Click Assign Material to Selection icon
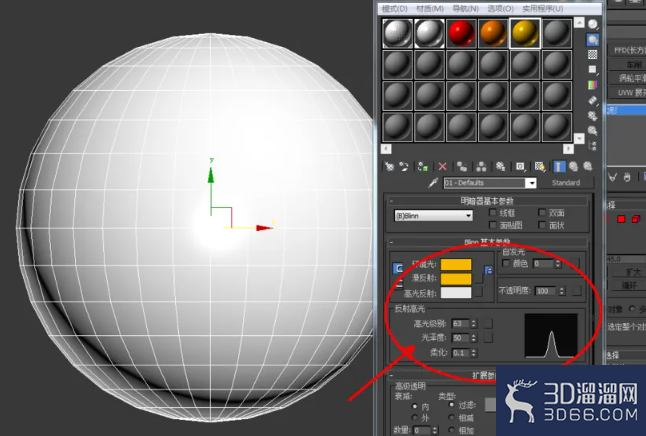Viewport: 646px width, 436px height. (x=423, y=166)
